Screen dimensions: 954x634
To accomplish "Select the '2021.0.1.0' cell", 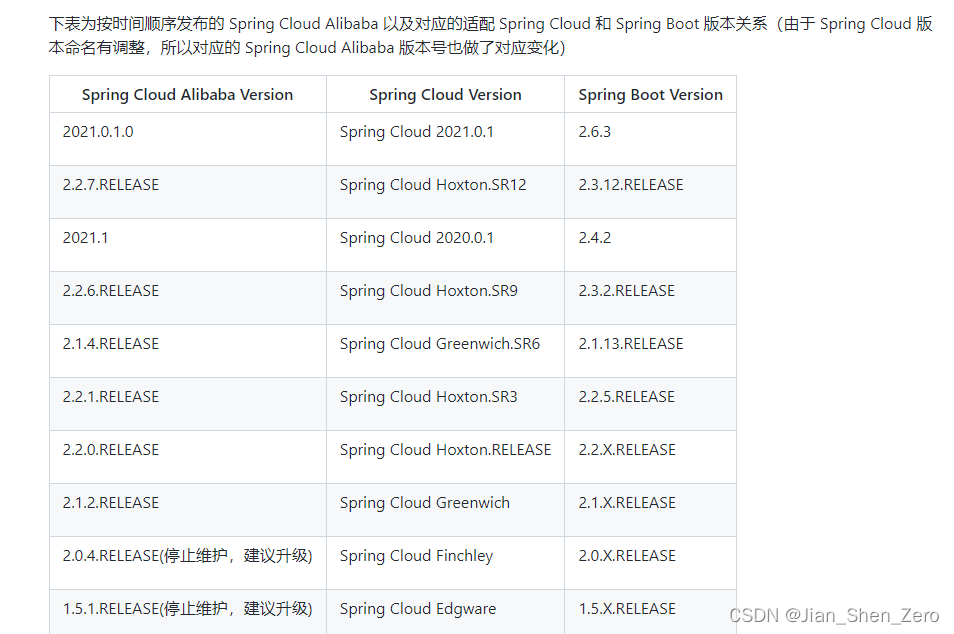I will (187, 139).
